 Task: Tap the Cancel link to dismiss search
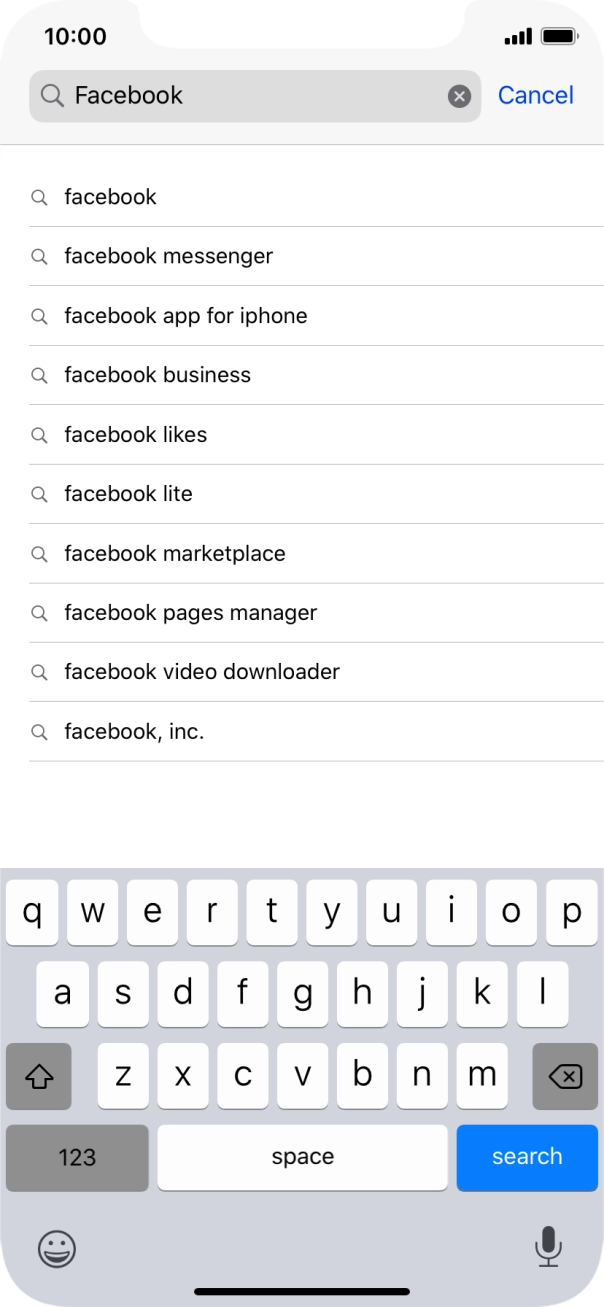536,95
